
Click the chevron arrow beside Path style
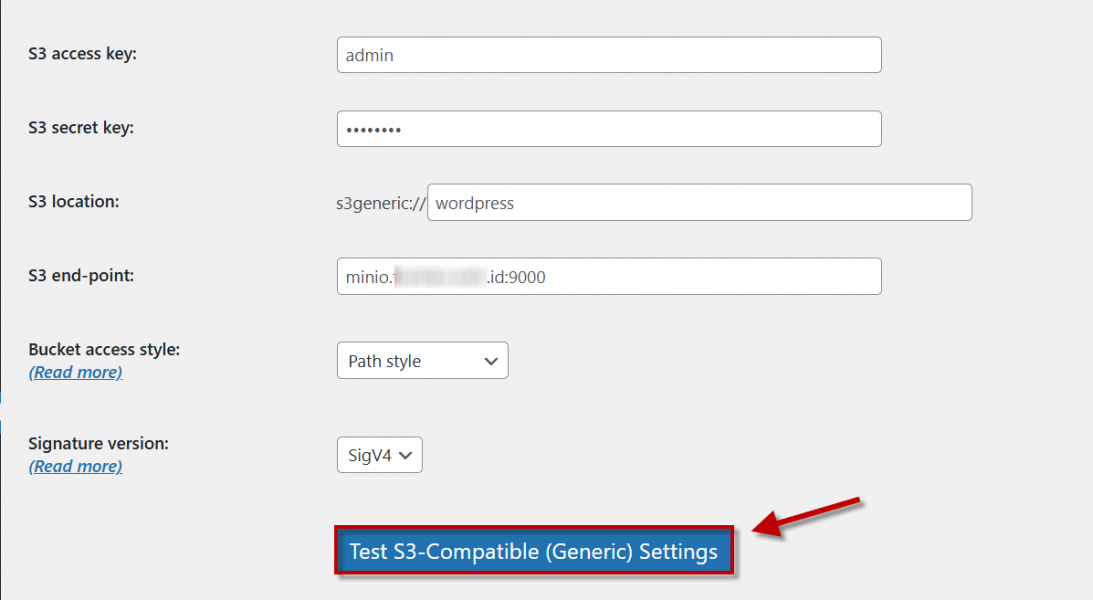point(491,361)
